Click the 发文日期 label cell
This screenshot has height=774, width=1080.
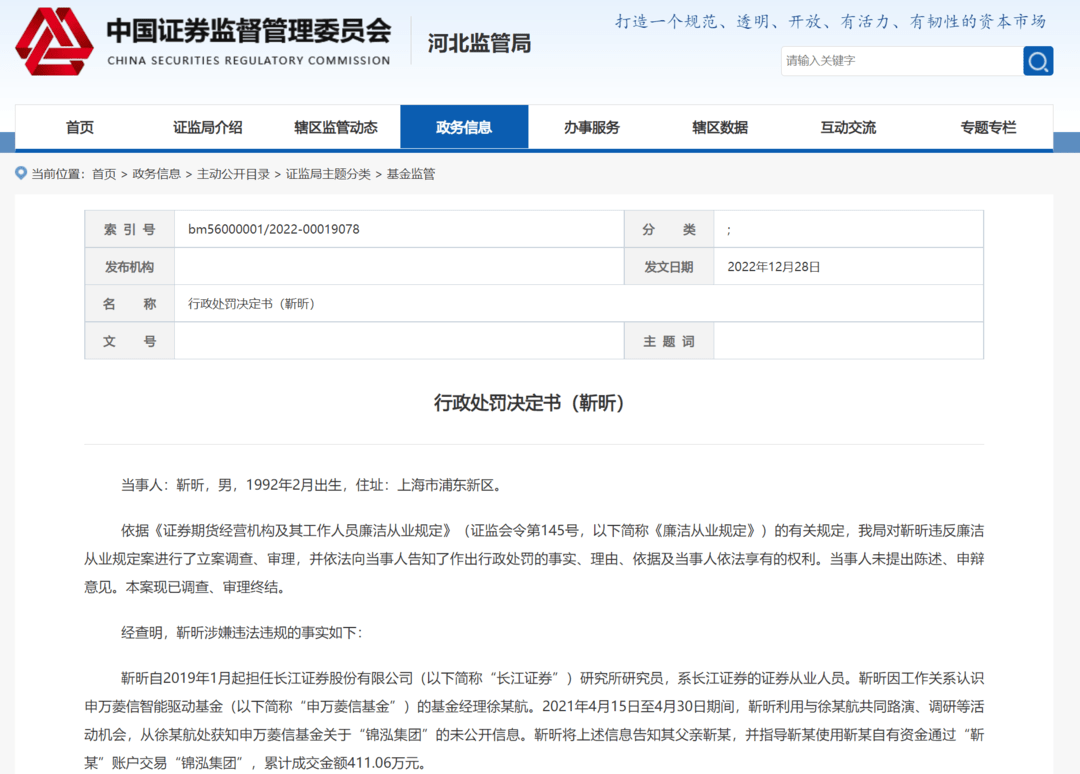click(669, 266)
